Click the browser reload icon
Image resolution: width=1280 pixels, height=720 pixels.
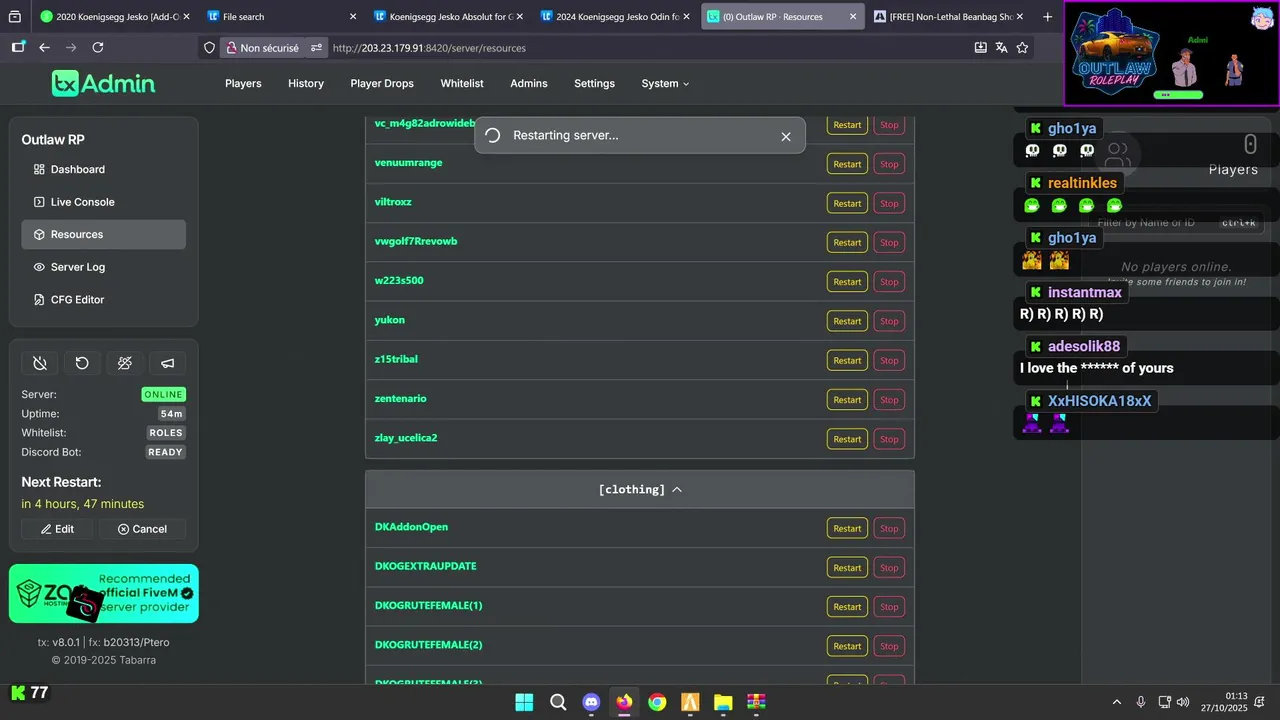point(98,47)
